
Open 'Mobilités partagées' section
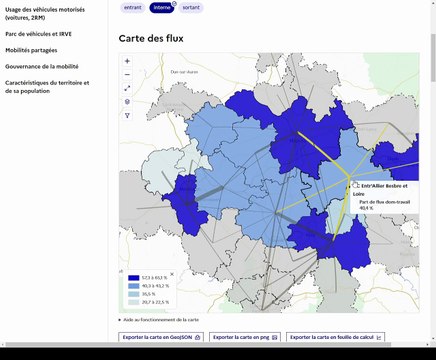pos(31,50)
